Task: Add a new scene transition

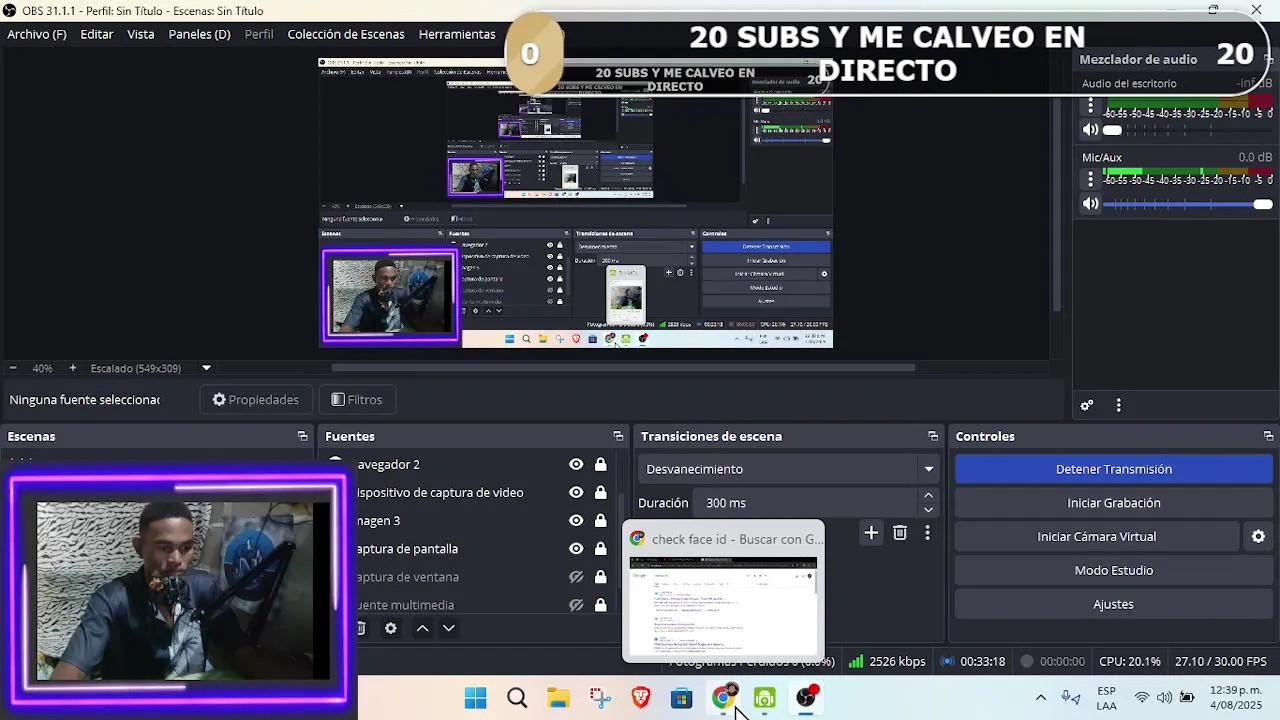Action: [x=871, y=533]
